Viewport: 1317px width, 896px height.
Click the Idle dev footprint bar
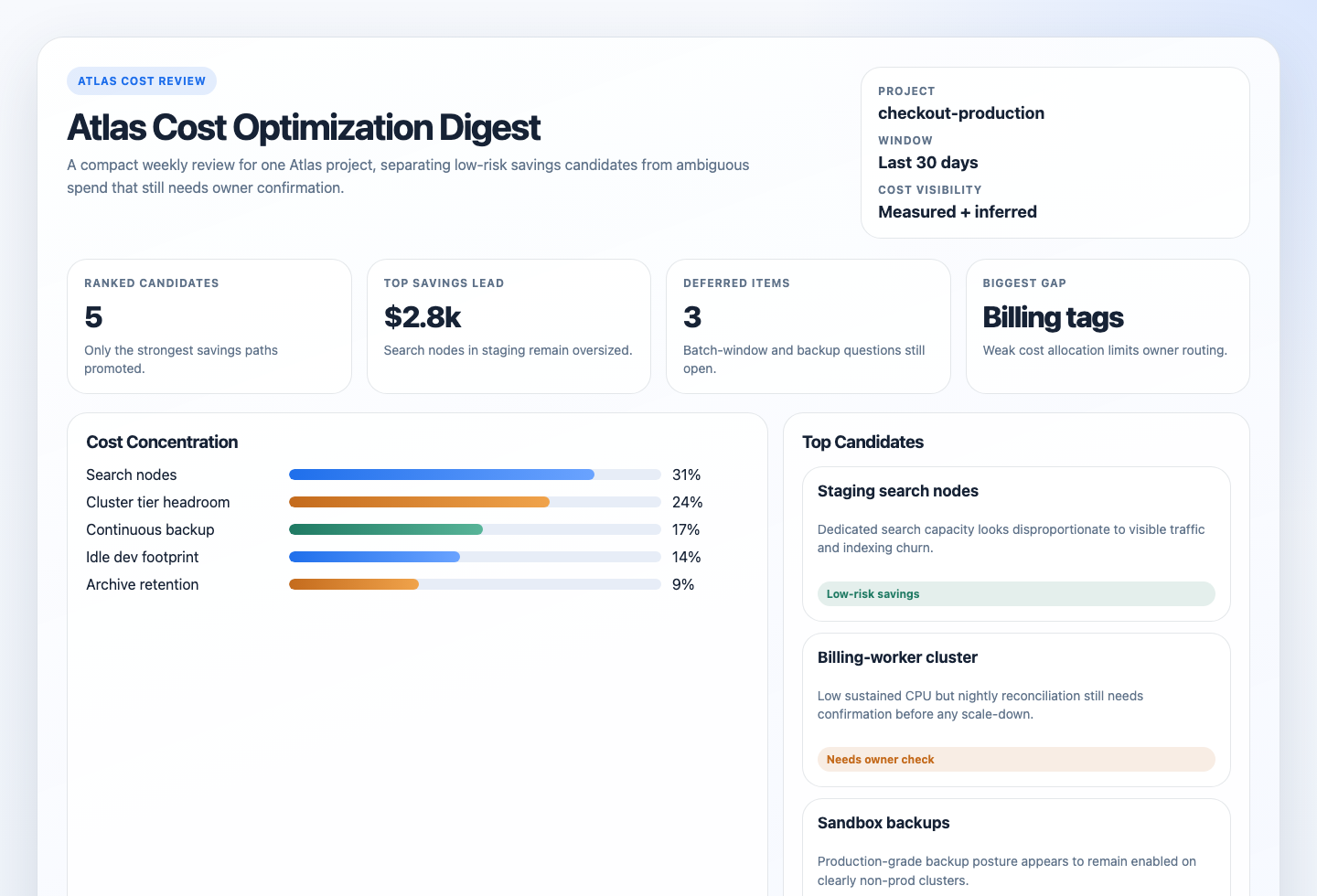[475, 557]
